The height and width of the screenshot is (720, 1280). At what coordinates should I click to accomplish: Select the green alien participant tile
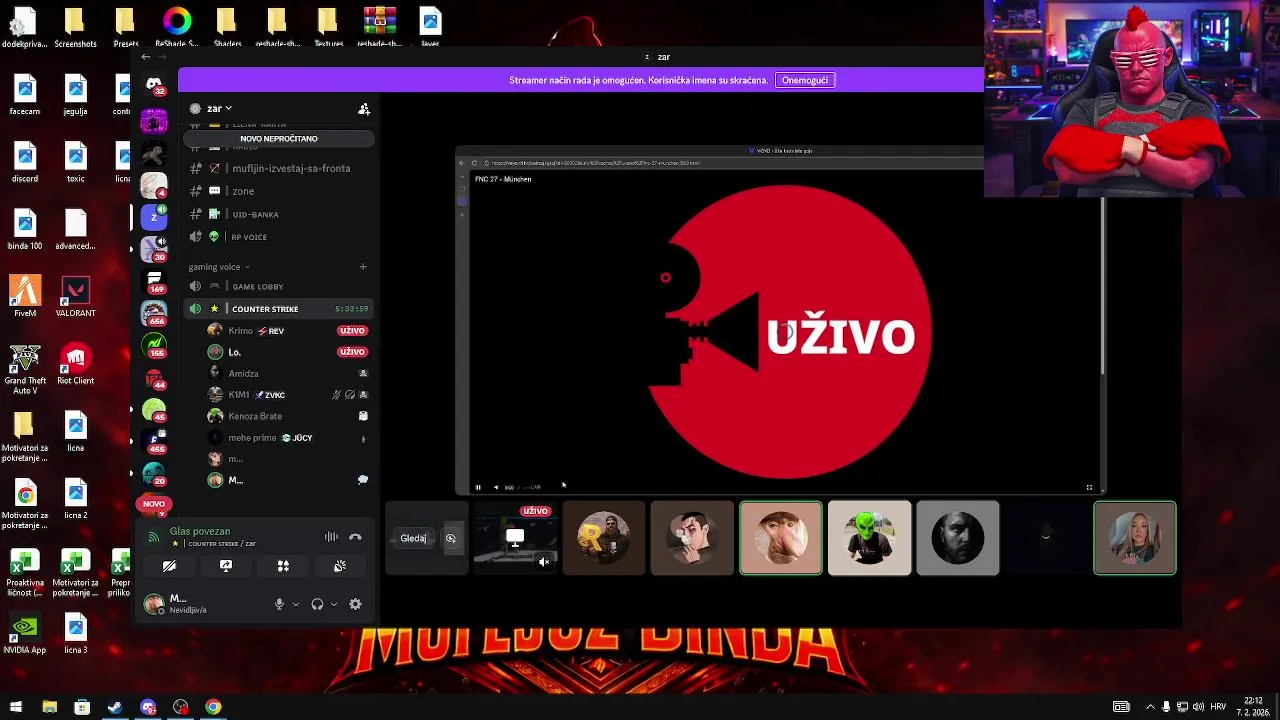coord(870,538)
